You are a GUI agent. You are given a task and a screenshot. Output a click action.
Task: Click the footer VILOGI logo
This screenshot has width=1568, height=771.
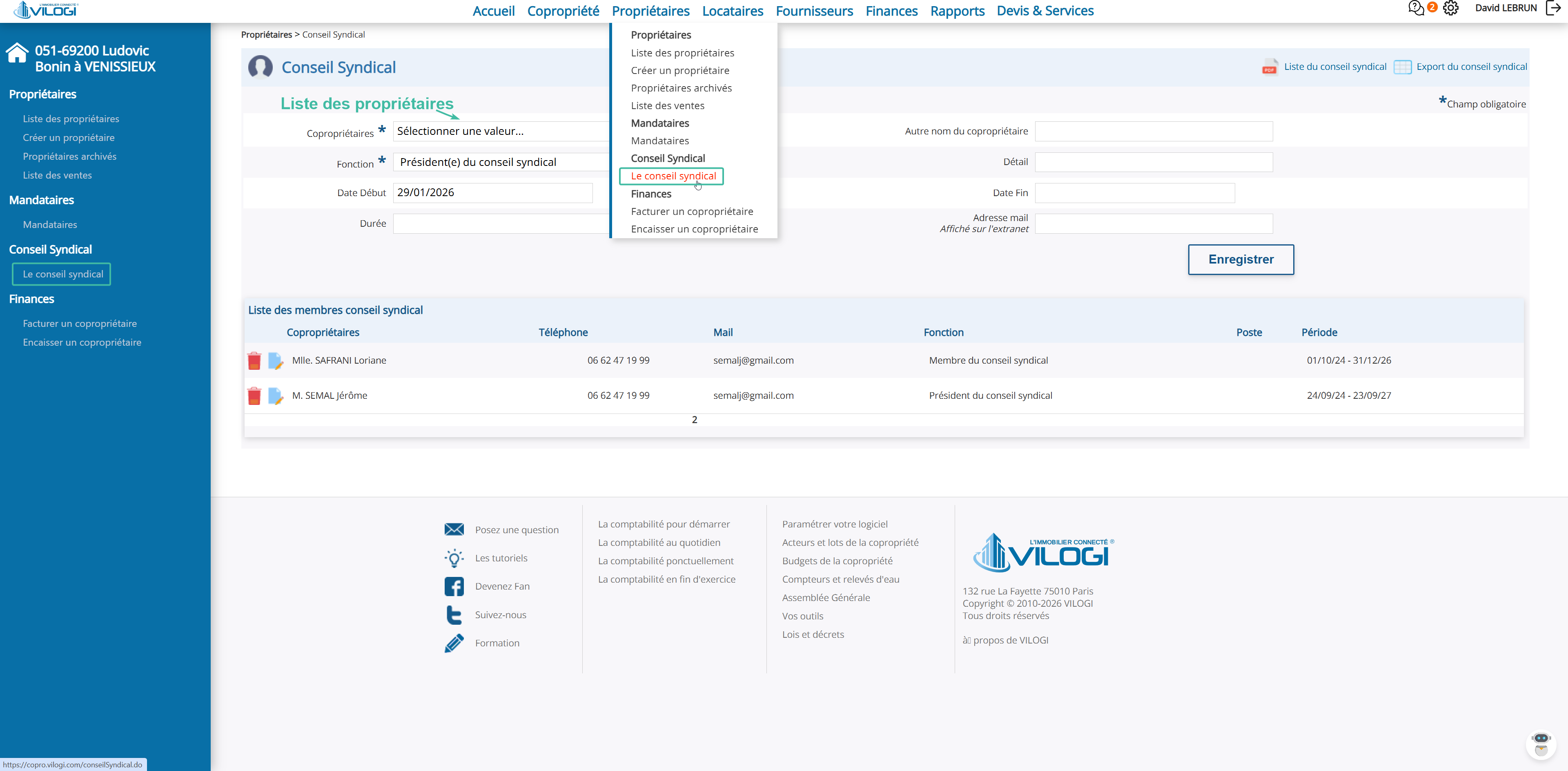pos(1043,552)
